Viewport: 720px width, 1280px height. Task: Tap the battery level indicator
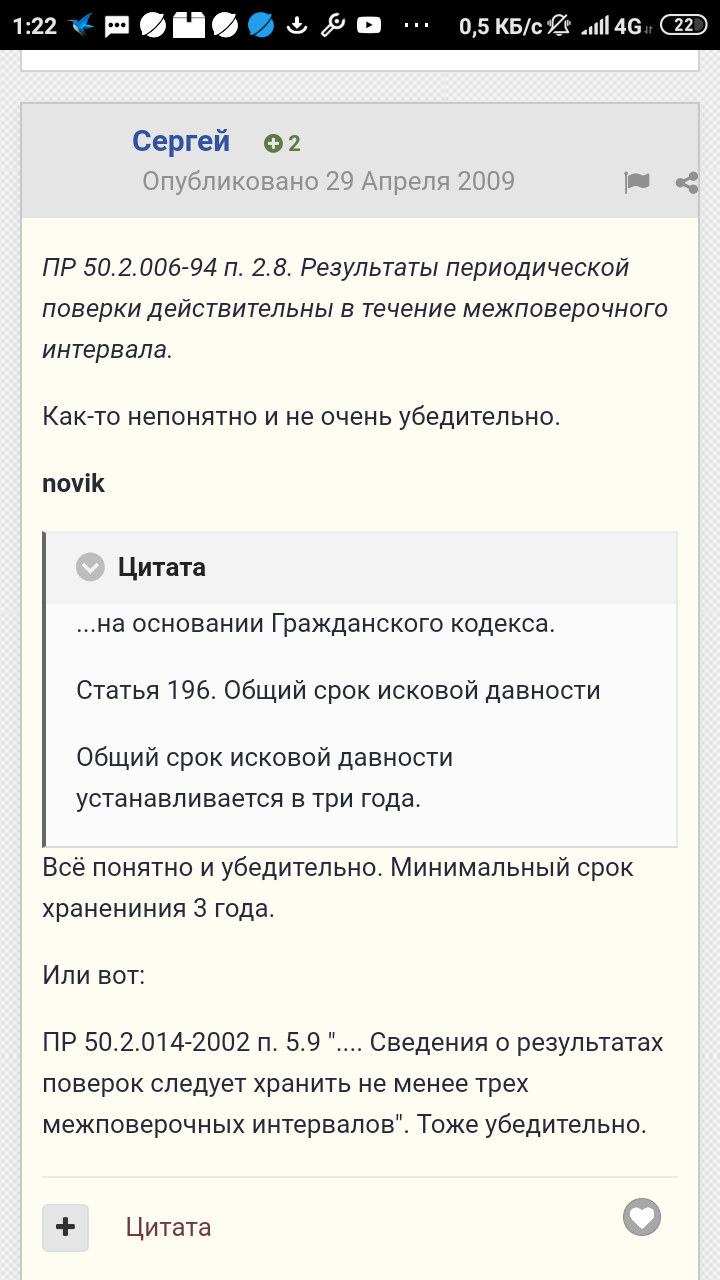point(684,26)
